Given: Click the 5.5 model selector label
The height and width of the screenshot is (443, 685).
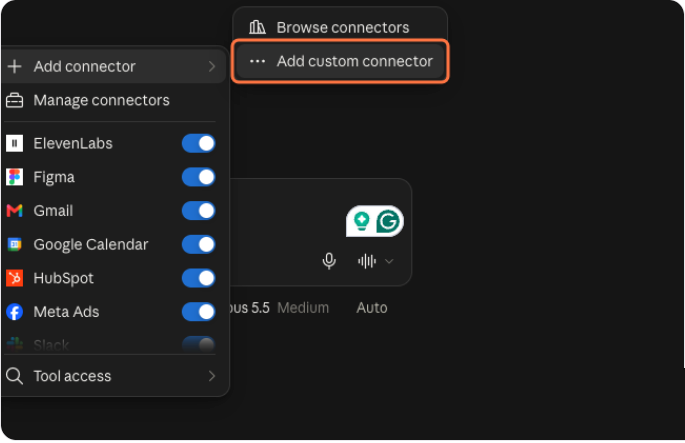Looking at the screenshot, I should (249, 308).
